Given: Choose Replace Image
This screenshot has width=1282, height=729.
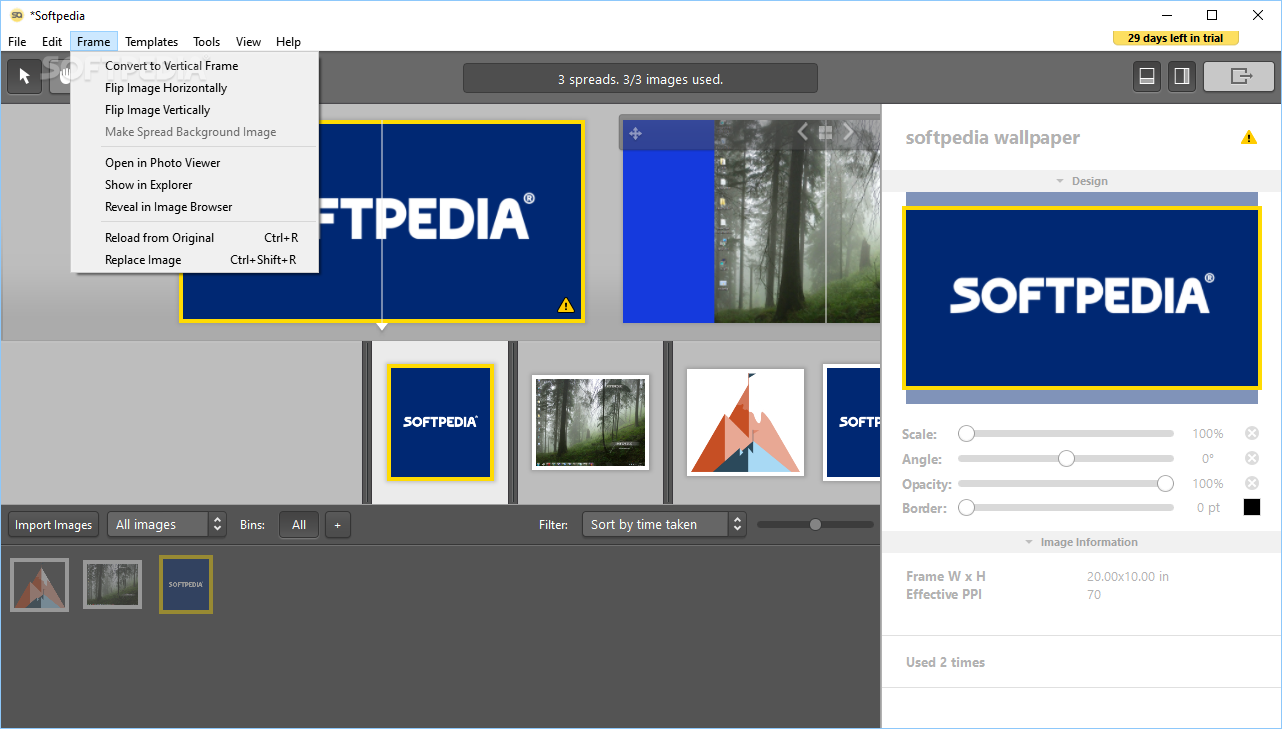Looking at the screenshot, I should point(195,260).
